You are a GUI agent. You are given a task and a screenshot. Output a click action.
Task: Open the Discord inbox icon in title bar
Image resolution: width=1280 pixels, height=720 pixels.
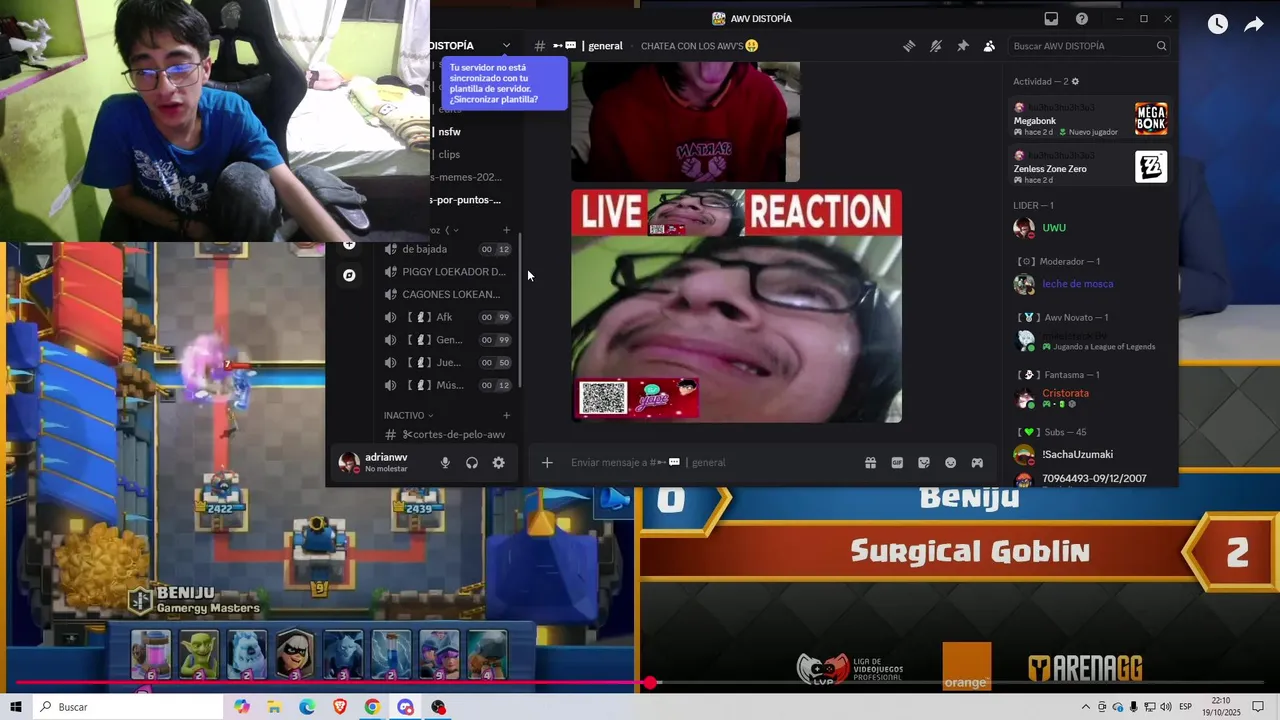[x=1051, y=19]
